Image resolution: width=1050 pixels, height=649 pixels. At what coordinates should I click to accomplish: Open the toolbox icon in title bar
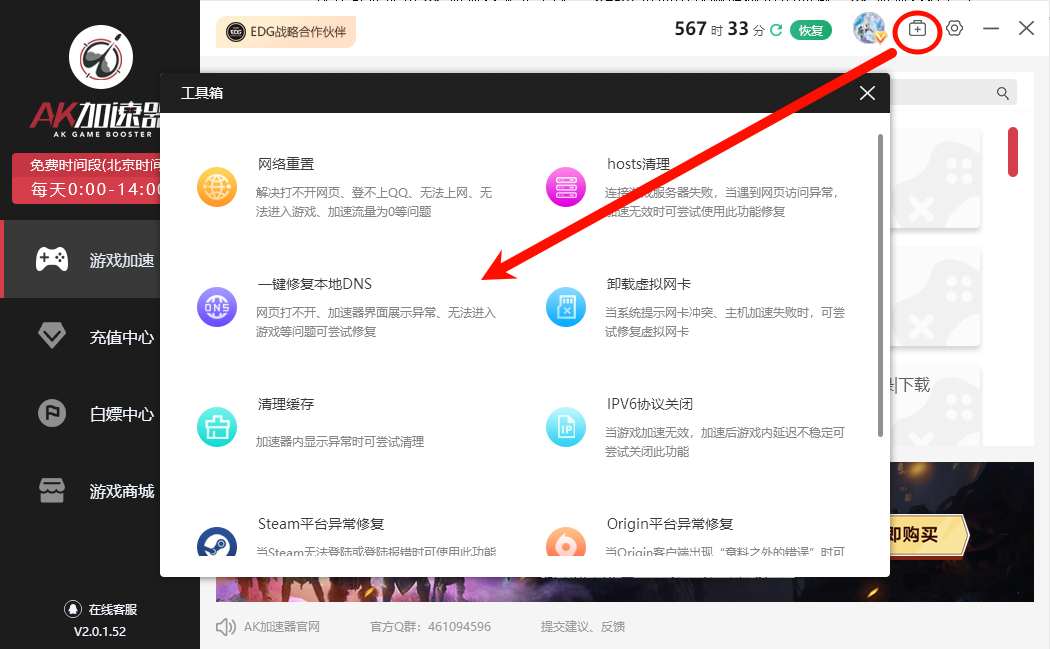tap(917, 29)
